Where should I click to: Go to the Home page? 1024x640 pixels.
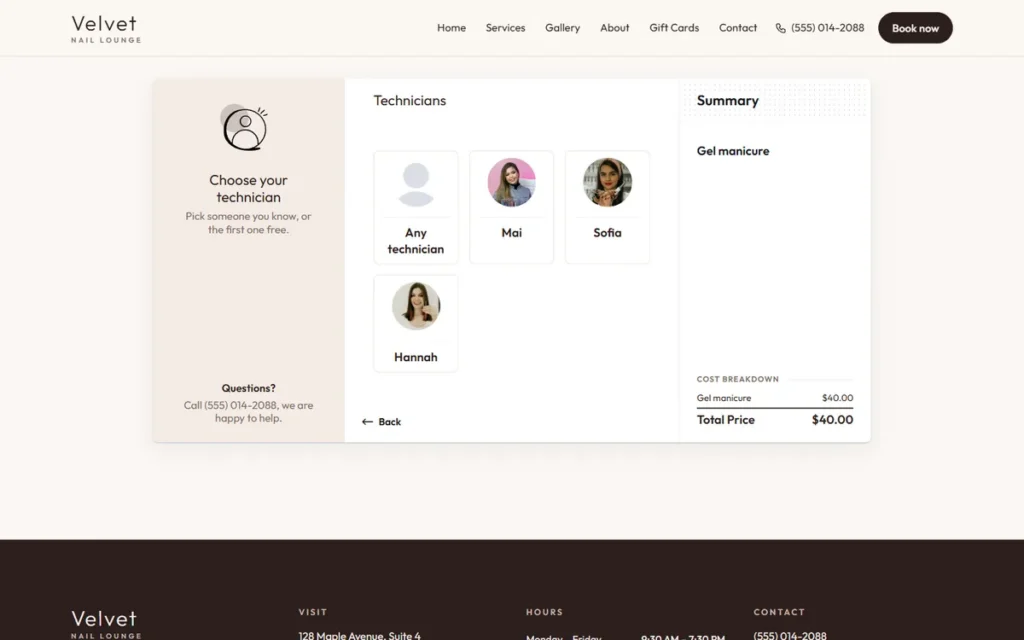click(451, 28)
